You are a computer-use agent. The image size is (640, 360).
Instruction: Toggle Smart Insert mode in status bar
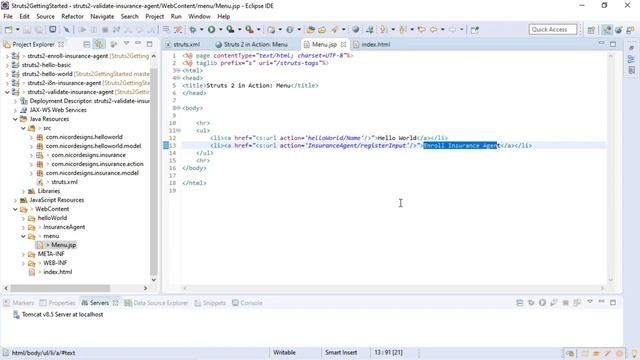point(341,352)
